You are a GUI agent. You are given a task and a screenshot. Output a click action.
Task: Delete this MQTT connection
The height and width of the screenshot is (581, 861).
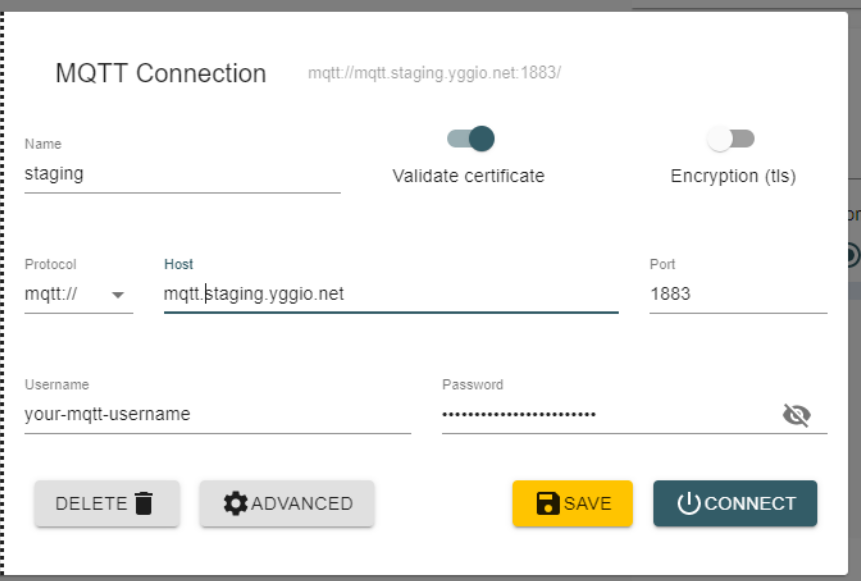[106, 503]
